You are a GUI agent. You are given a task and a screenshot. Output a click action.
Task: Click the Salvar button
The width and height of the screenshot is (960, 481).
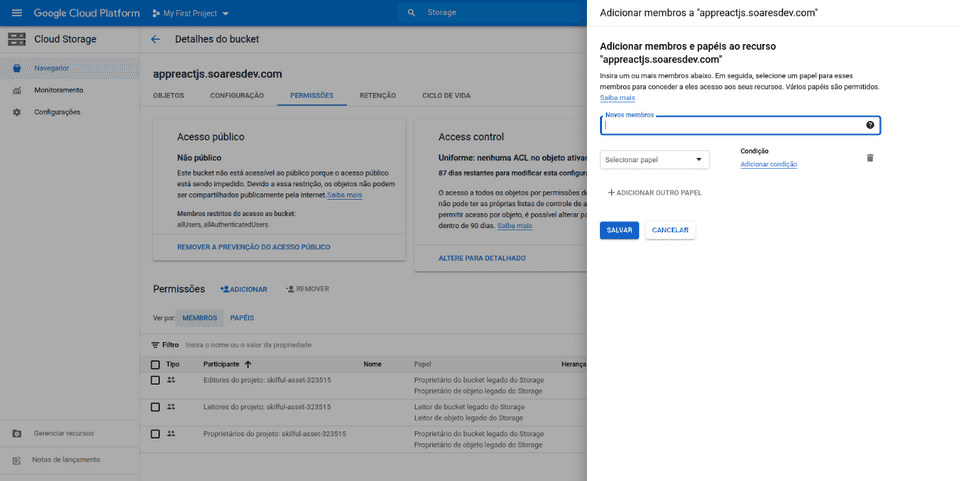click(619, 230)
